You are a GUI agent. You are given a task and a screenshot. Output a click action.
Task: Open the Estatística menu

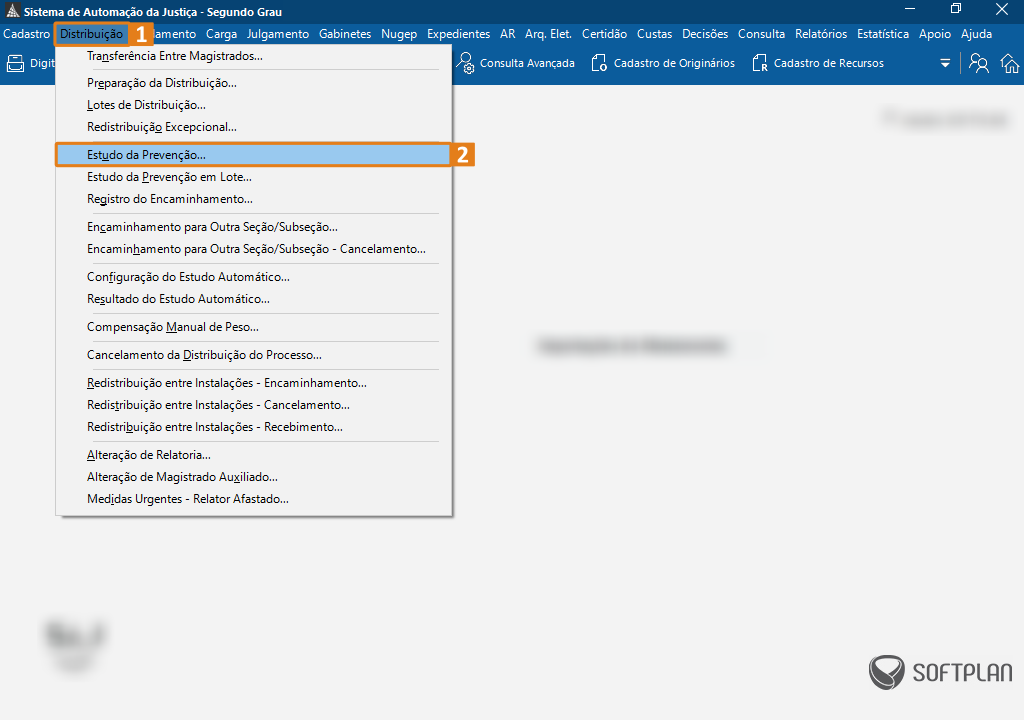(x=883, y=34)
